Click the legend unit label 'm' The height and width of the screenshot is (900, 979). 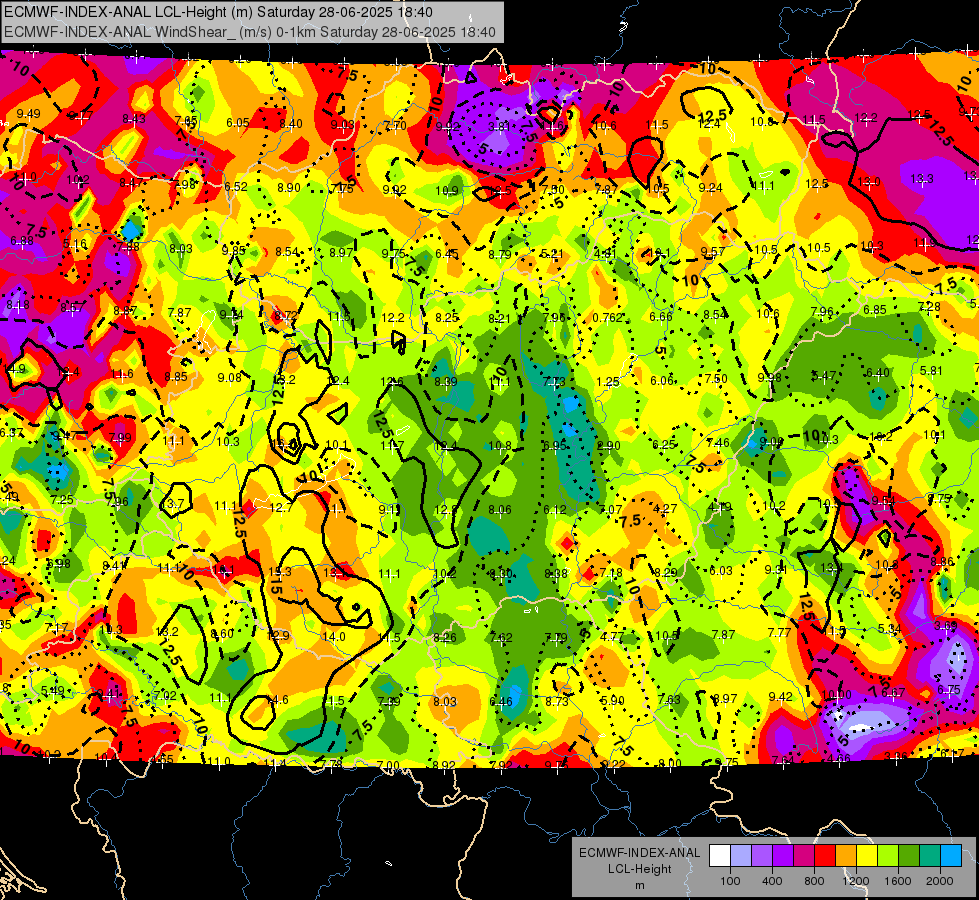click(x=639, y=886)
